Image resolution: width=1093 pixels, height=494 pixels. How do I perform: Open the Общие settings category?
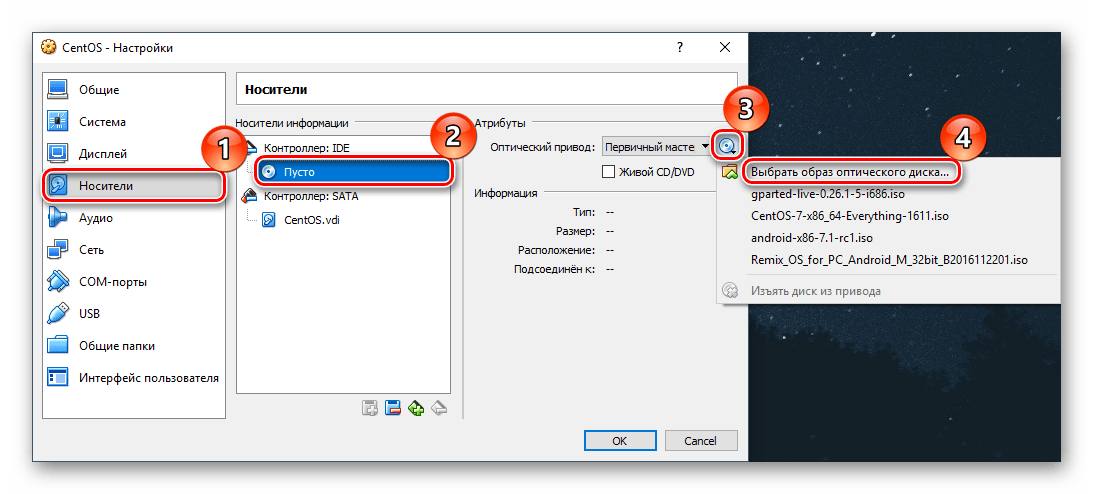pos(134,90)
